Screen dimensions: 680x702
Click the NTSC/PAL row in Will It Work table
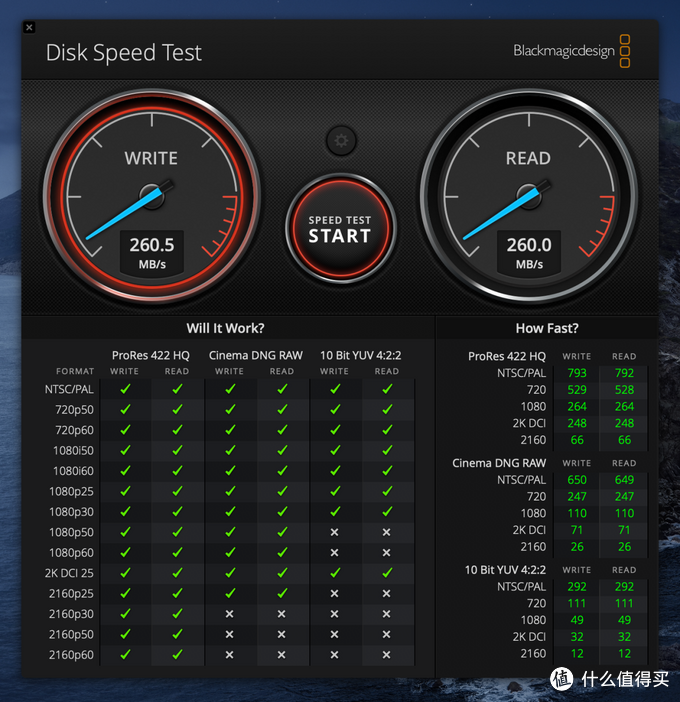pyautogui.click(x=230, y=389)
